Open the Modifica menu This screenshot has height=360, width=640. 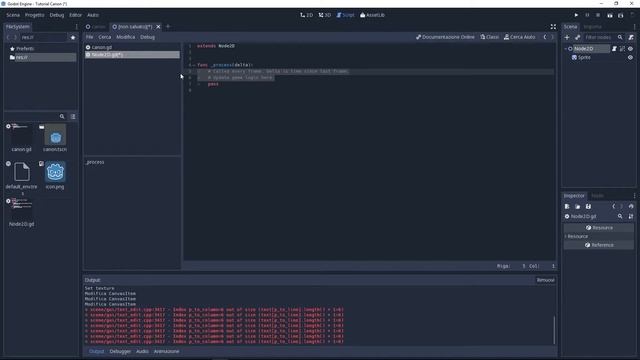[125, 37]
